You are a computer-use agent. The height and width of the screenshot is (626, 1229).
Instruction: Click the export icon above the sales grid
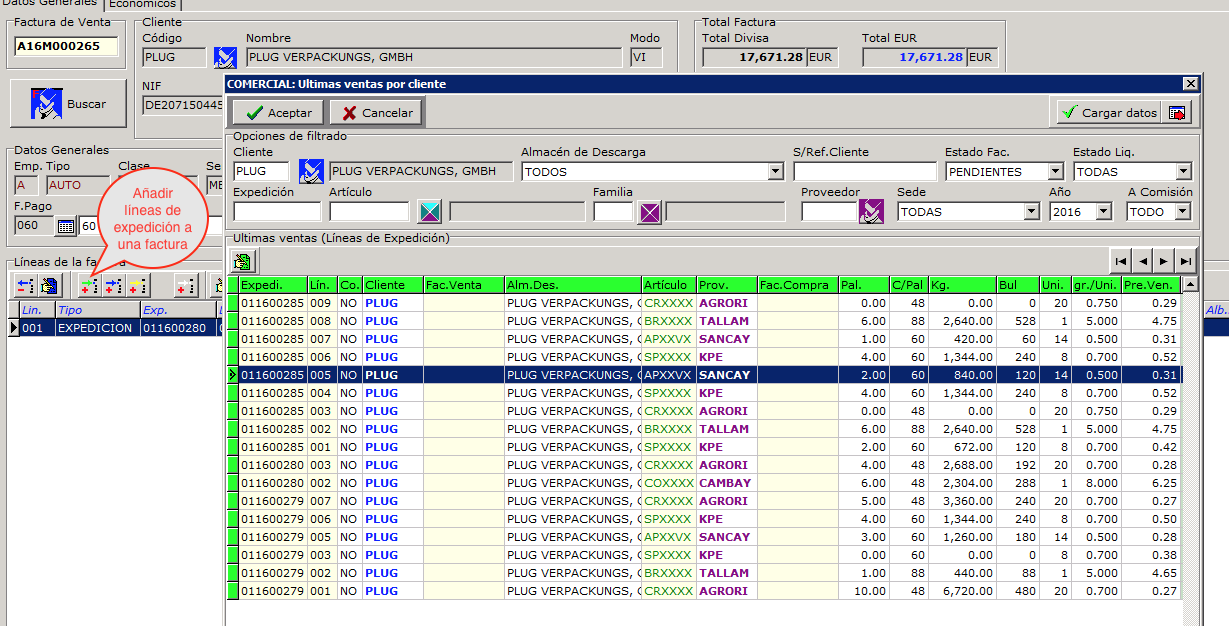(x=243, y=261)
